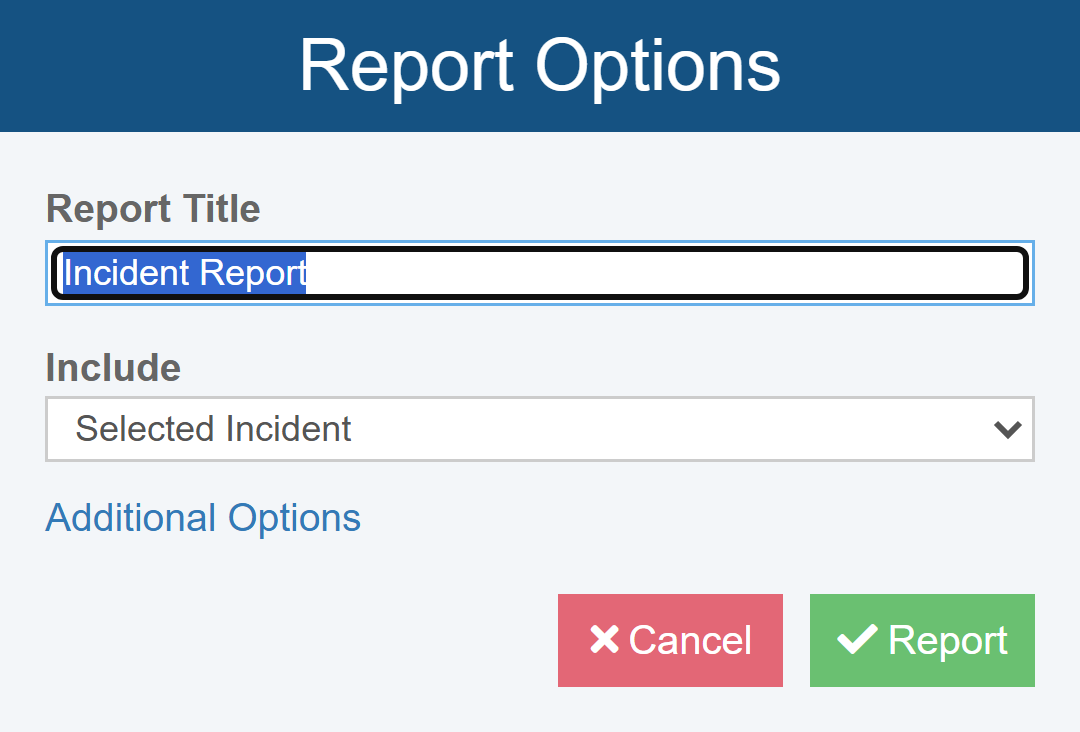
Task: Expand the Additional Options section
Action: (203, 518)
